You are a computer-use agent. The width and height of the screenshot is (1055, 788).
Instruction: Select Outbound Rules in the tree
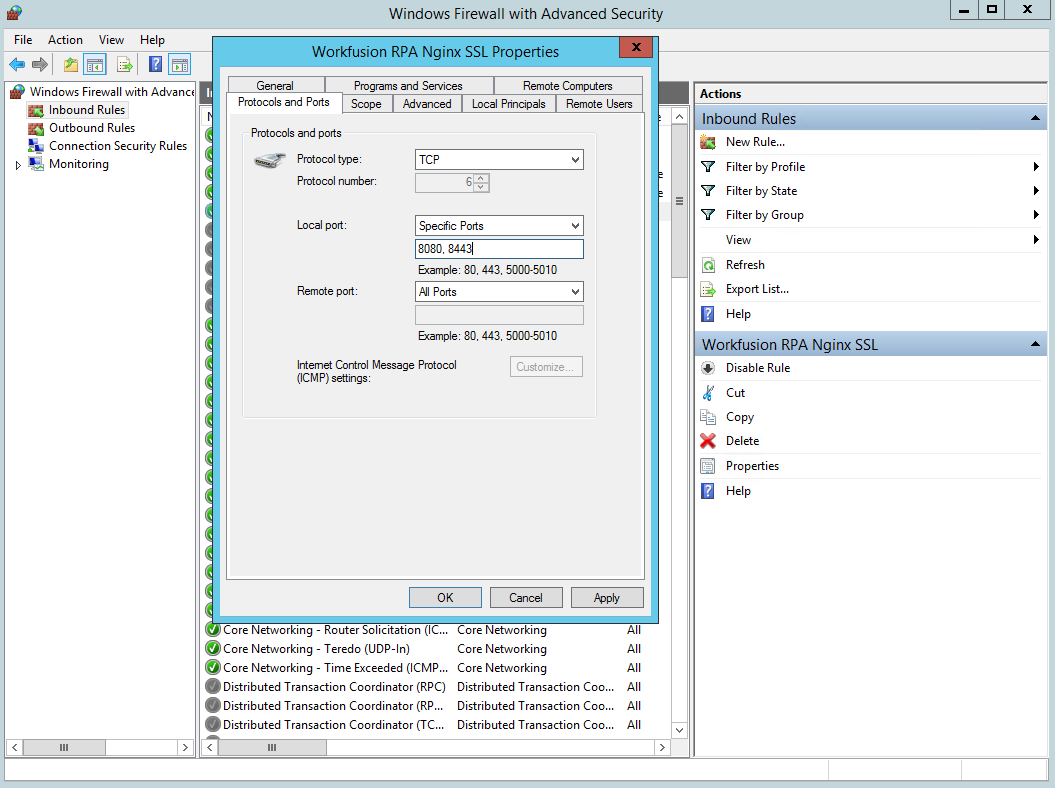92,128
